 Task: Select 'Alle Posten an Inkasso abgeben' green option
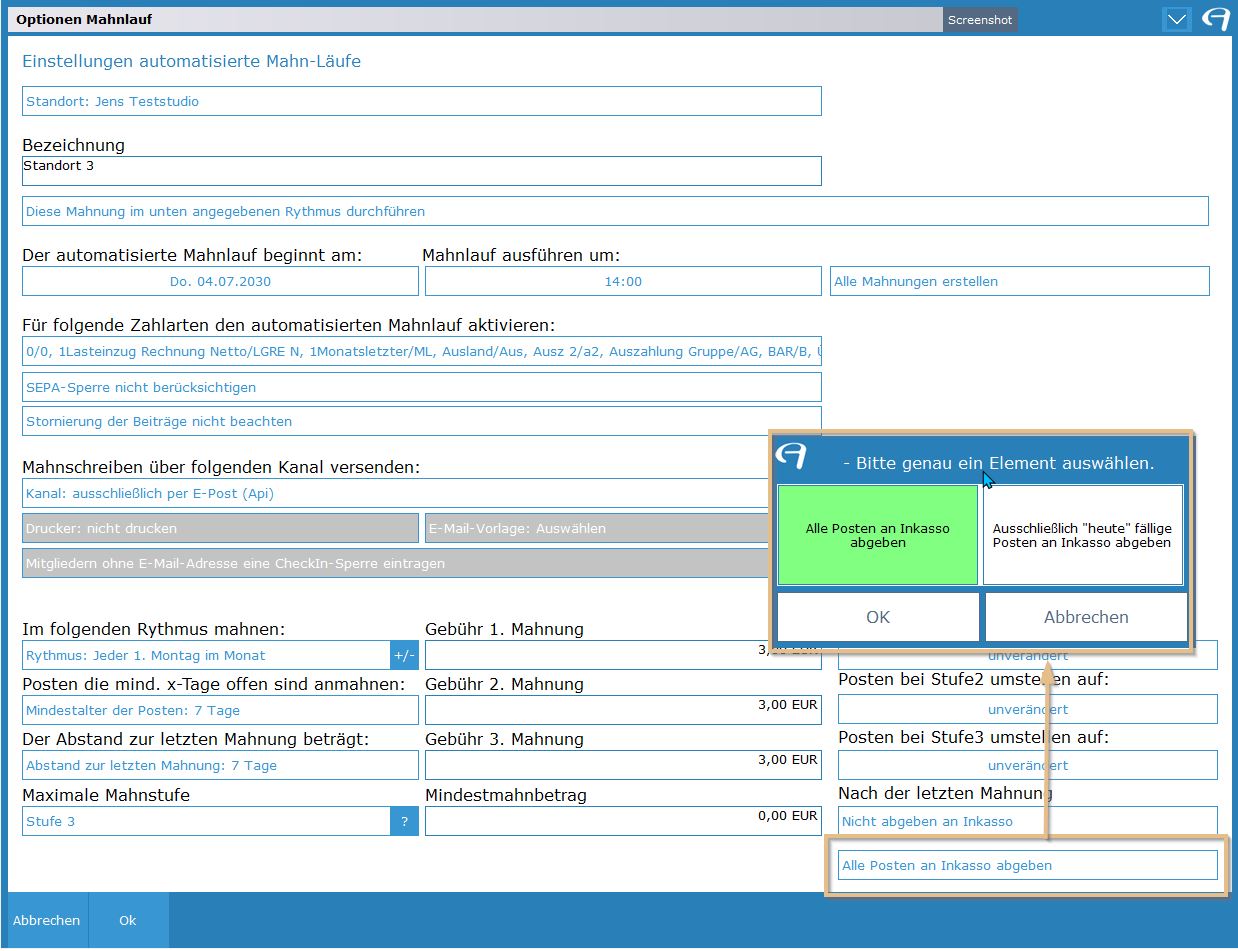(877, 535)
